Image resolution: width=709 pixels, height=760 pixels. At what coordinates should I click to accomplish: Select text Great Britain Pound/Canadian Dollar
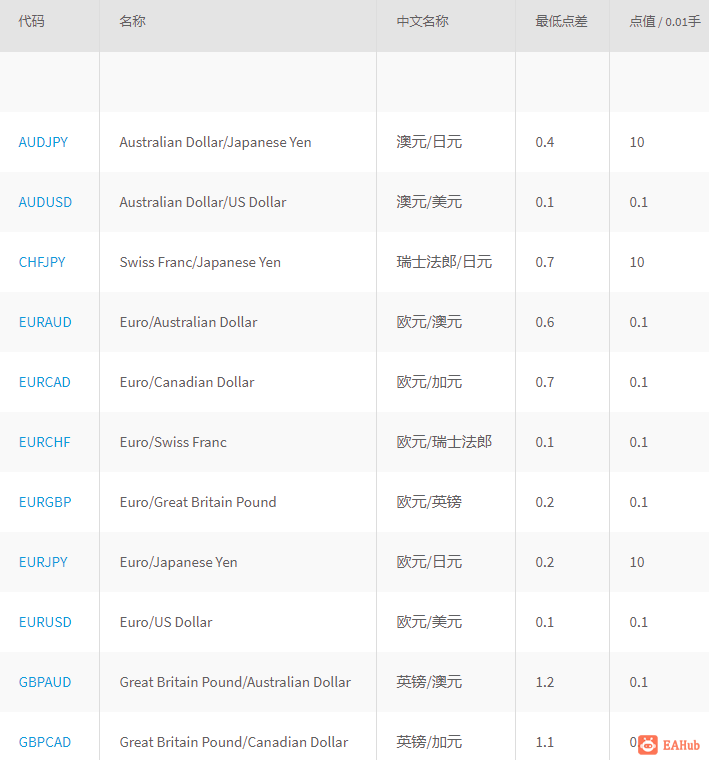coord(234,742)
